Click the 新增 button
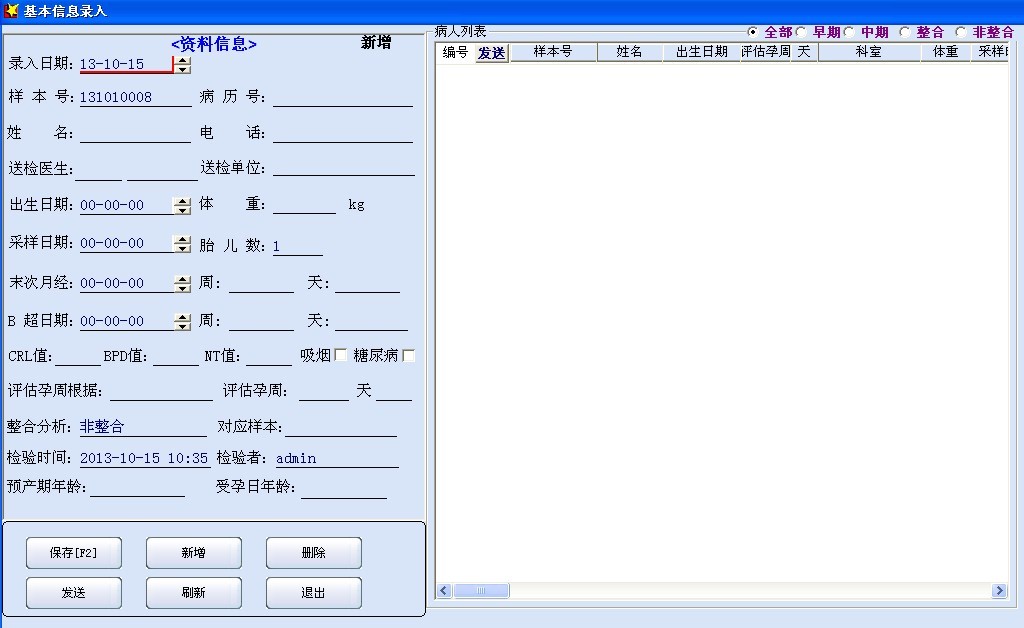1024x628 pixels. [x=194, y=553]
